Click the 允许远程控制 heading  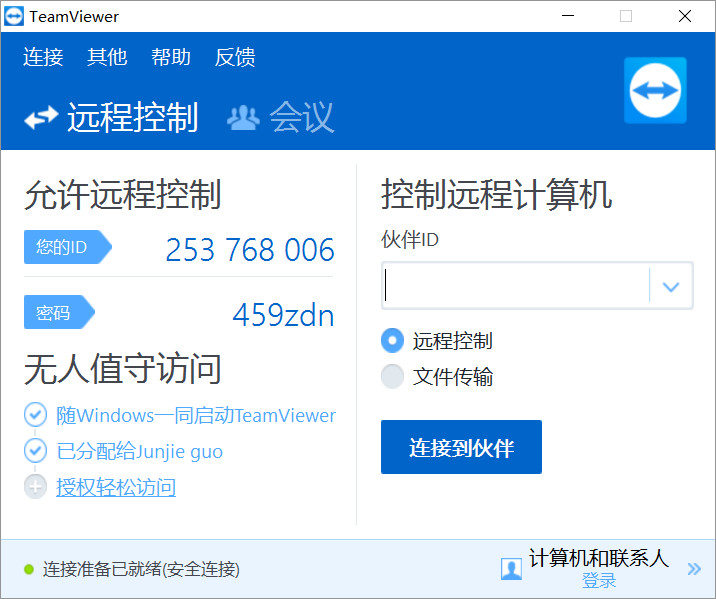tap(123, 195)
